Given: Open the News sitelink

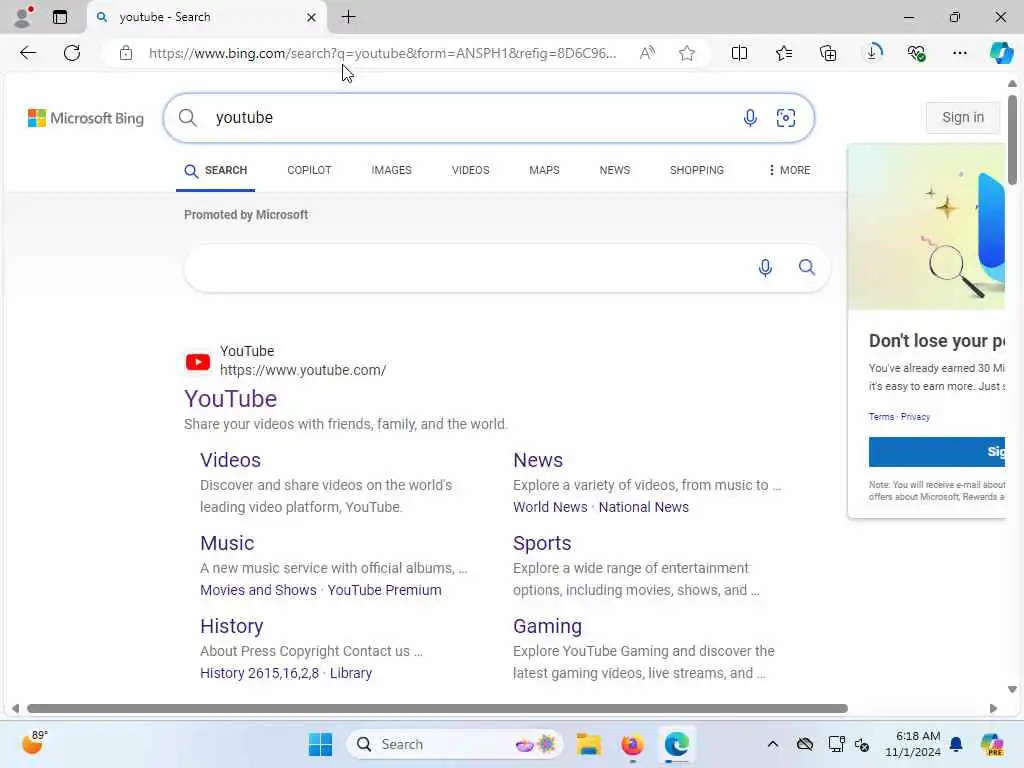Looking at the screenshot, I should 537,460.
